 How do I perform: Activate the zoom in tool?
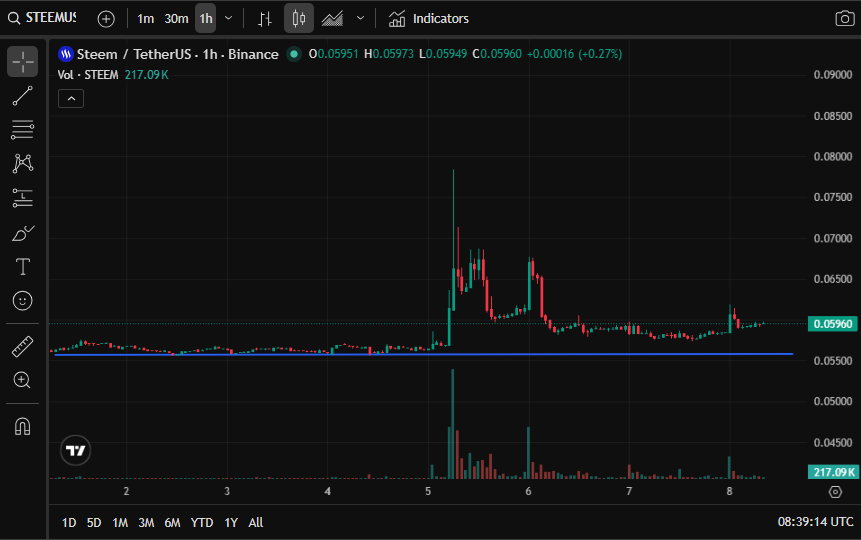coord(23,380)
